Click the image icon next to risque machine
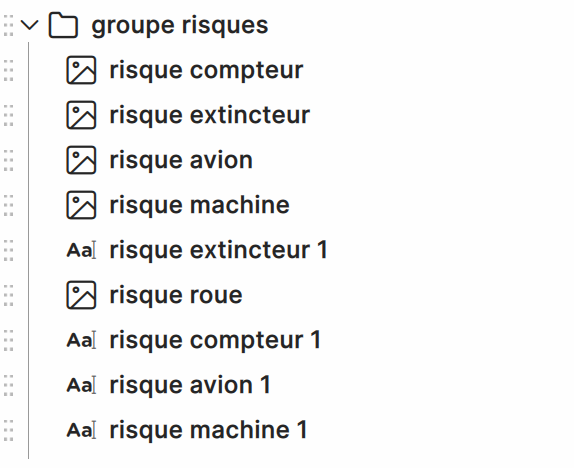The image size is (574, 468). click(x=81, y=205)
